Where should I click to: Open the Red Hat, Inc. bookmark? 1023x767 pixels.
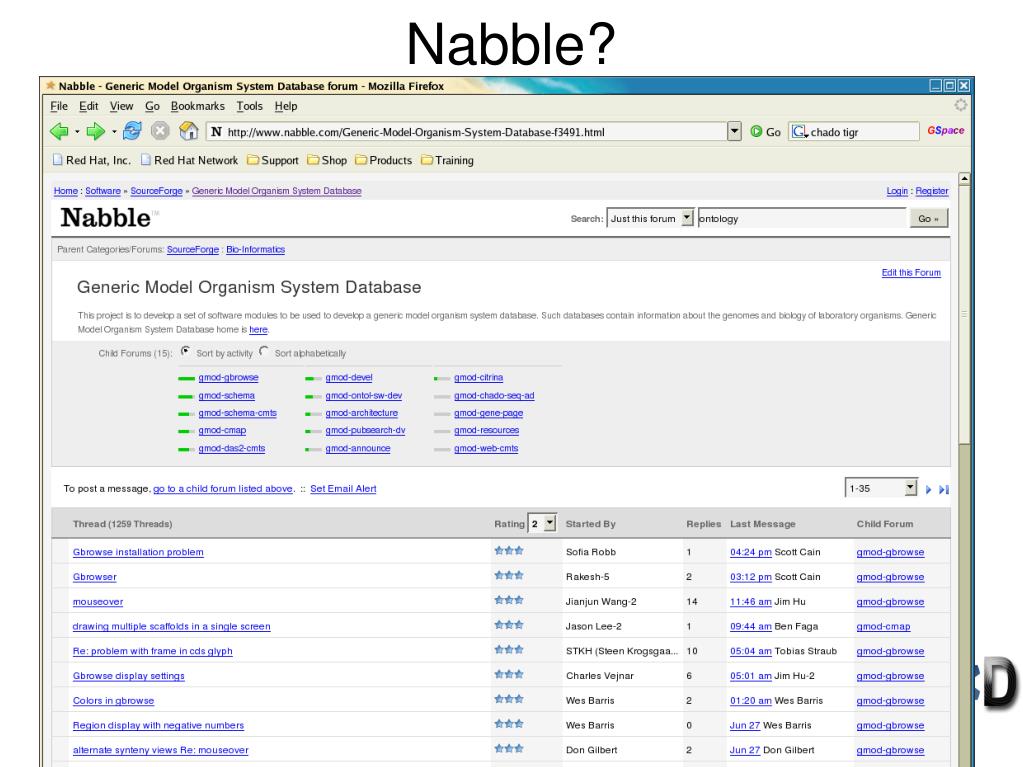click(91, 160)
